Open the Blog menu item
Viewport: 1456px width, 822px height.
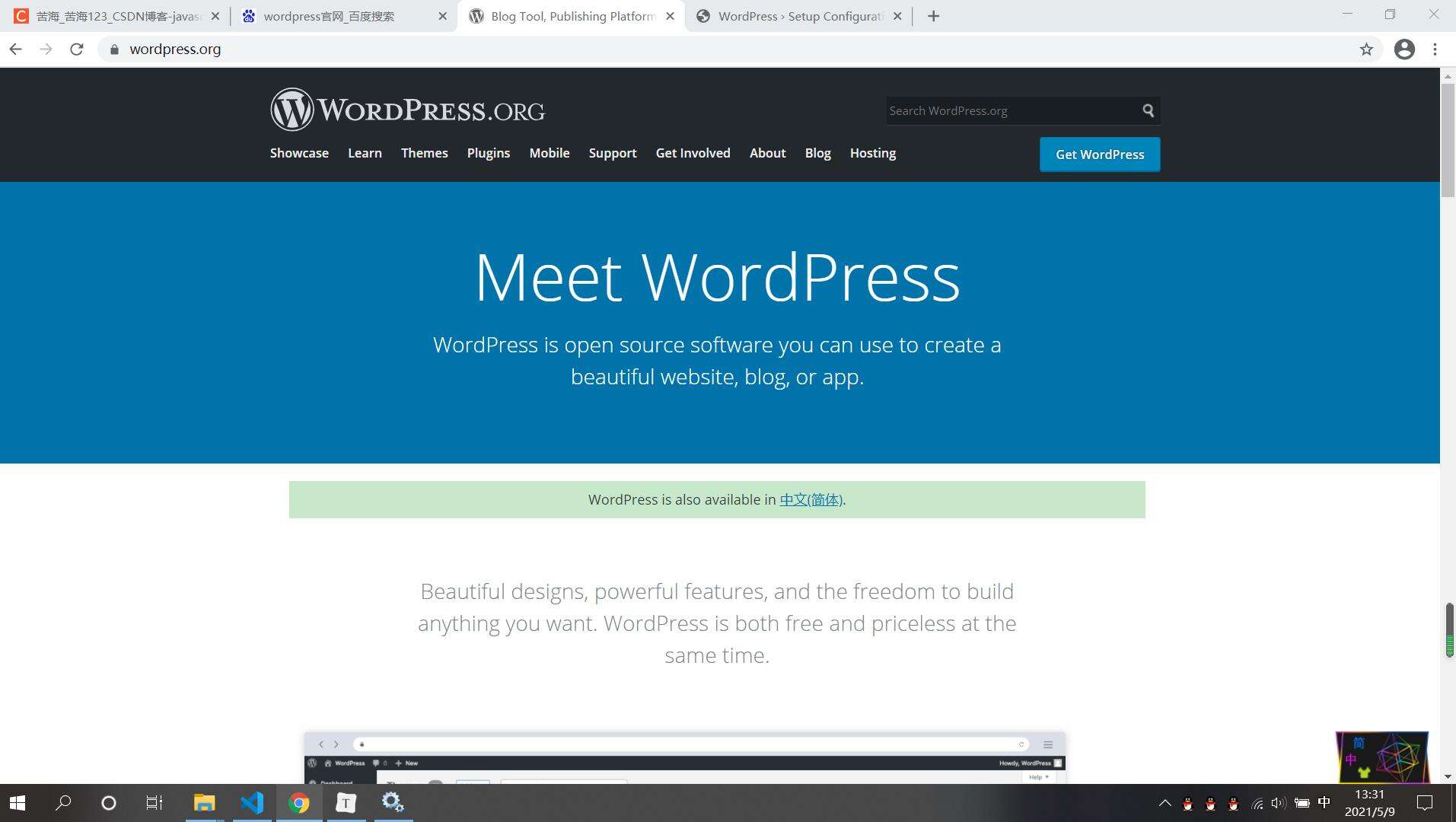click(x=817, y=153)
